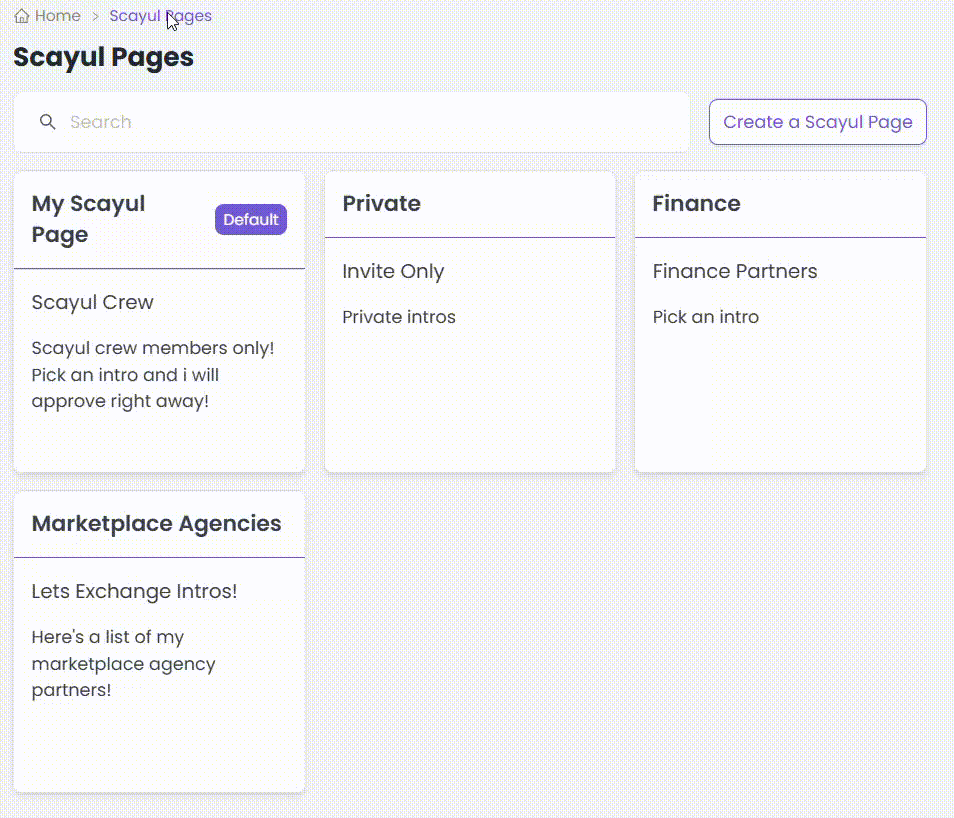Click the Invite Only entry
This screenshot has height=818, width=954.
coord(393,271)
